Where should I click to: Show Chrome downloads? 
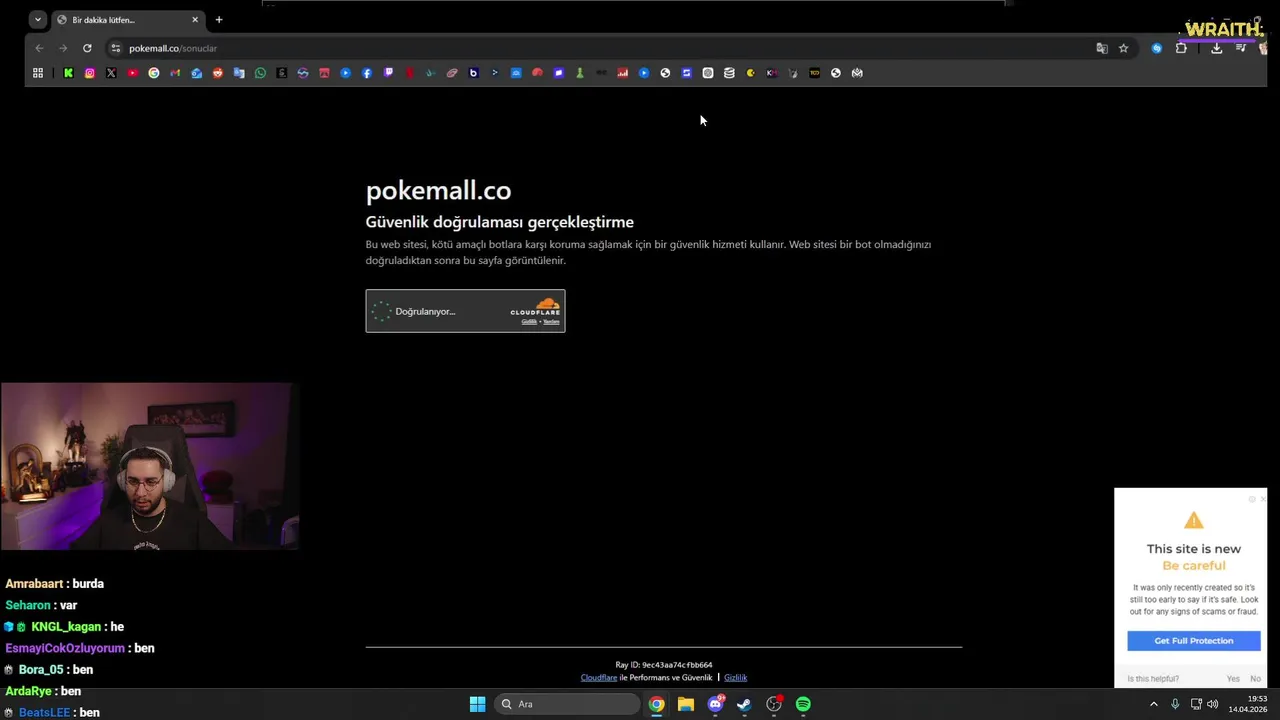[x=1216, y=48]
